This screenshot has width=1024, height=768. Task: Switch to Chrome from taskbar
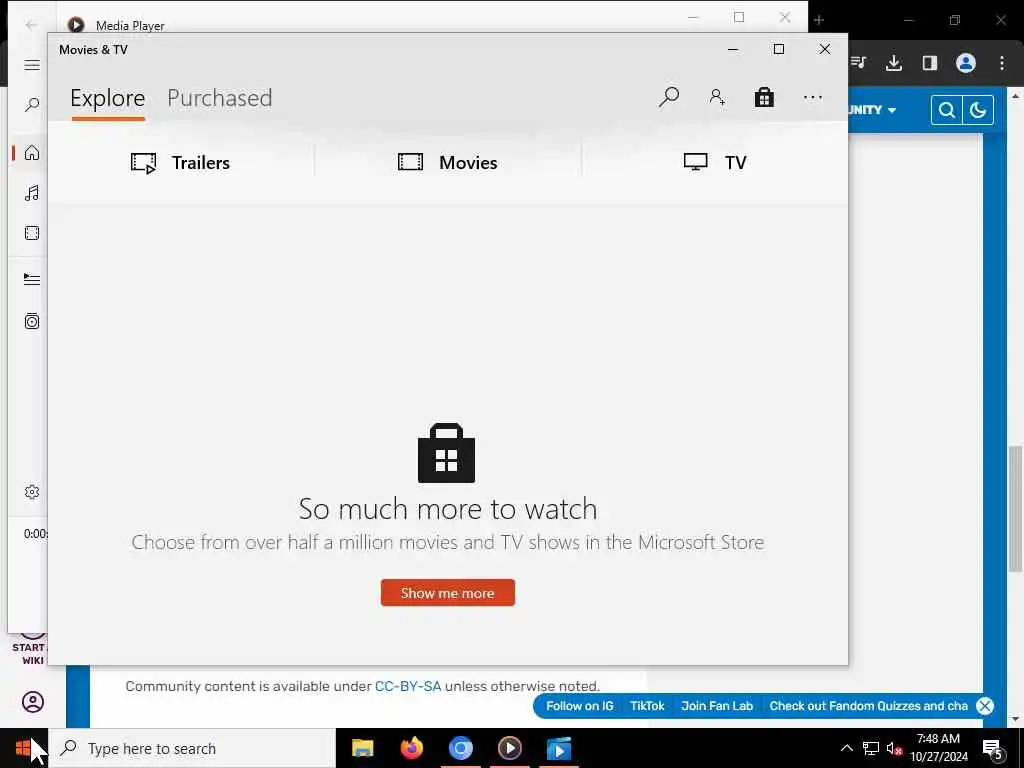pyautogui.click(x=460, y=748)
